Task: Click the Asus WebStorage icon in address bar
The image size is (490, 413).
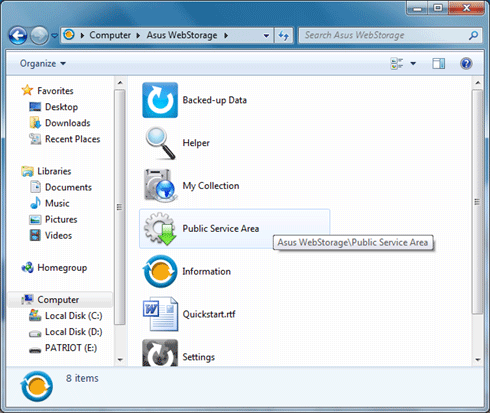Action: 69,35
